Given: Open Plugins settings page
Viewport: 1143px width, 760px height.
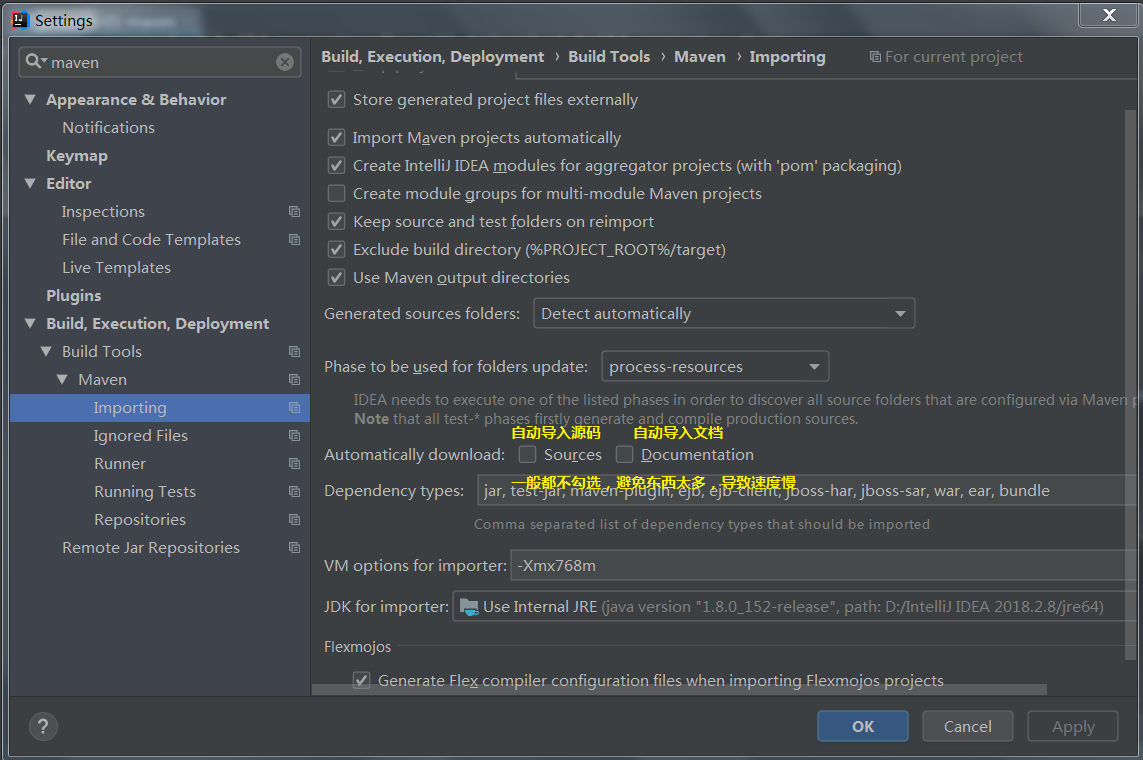Looking at the screenshot, I should coord(74,296).
